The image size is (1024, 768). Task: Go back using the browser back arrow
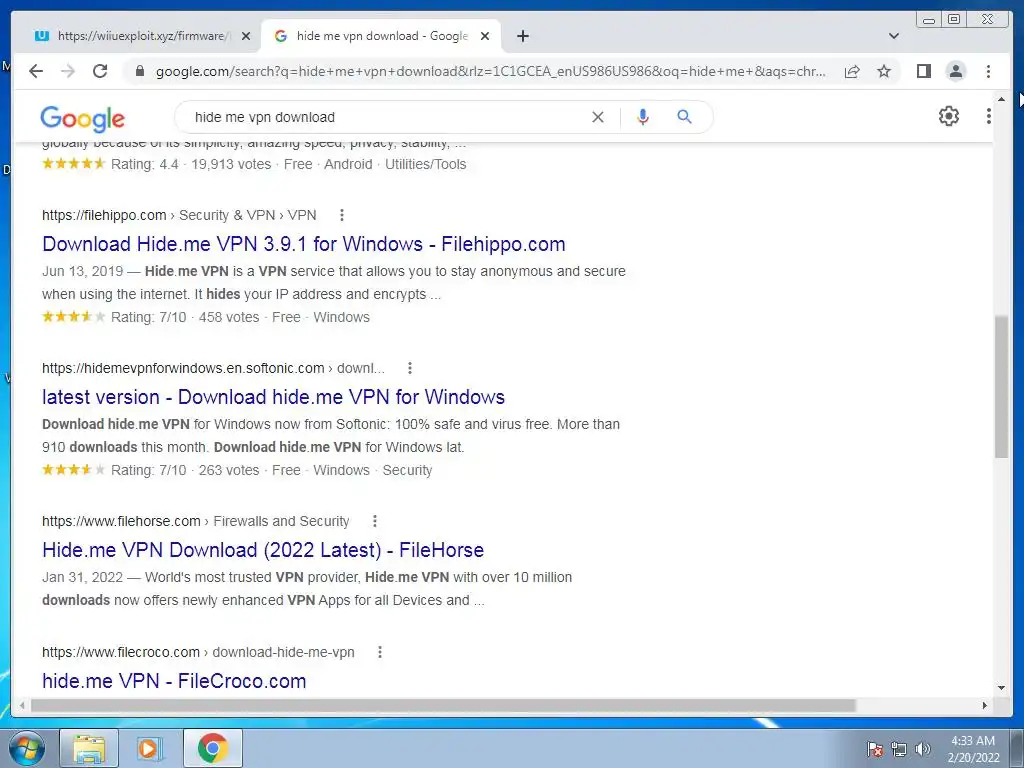tap(36, 71)
